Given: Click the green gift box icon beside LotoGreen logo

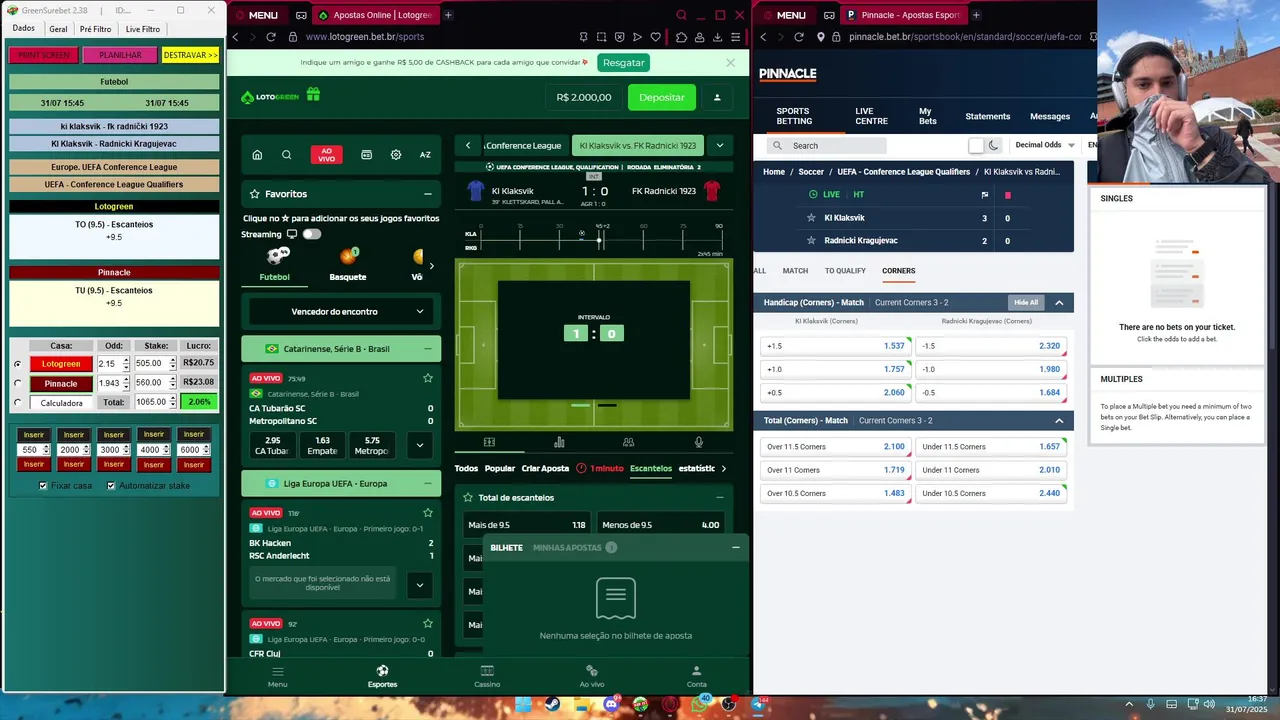Looking at the screenshot, I should (x=313, y=95).
